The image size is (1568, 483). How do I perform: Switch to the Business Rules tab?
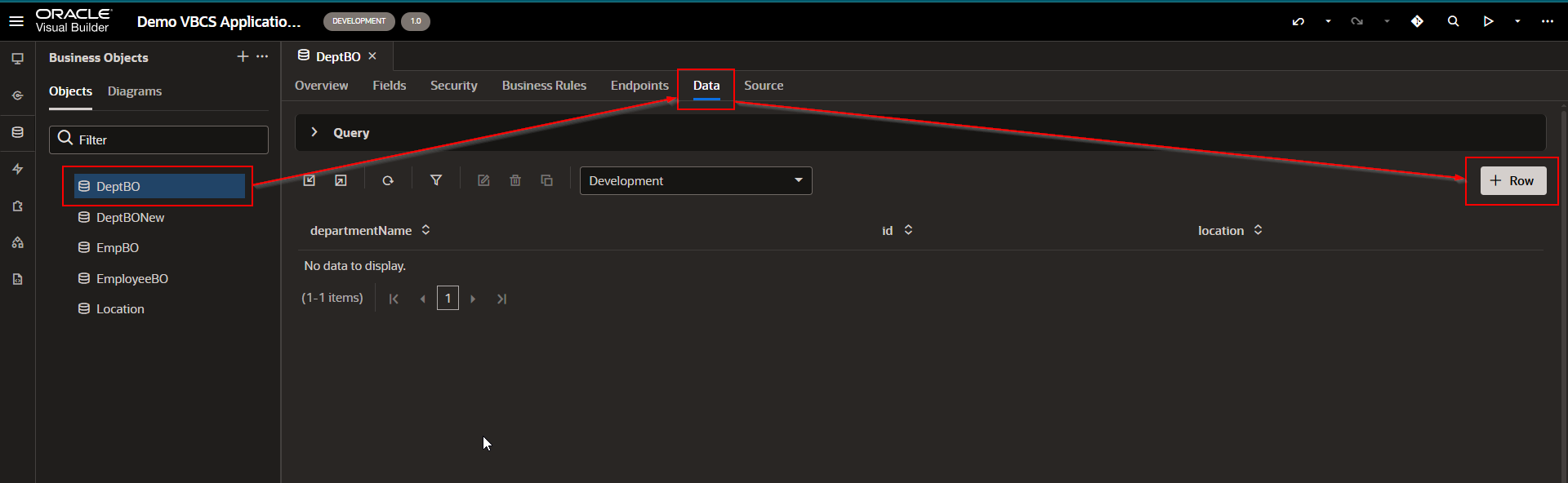pos(544,86)
